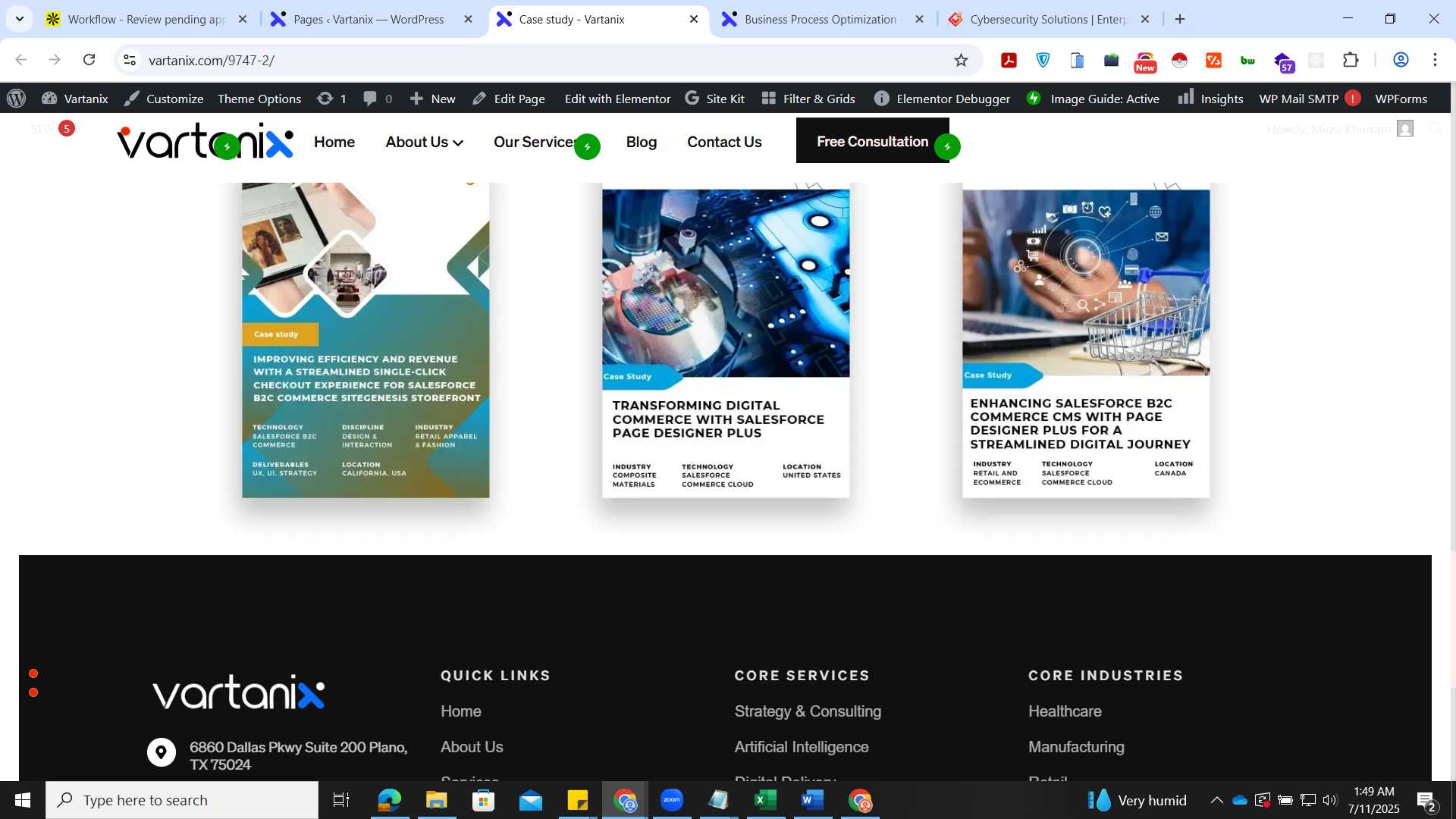Click Edit Page in admin bar
The height and width of the screenshot is (819, 1456).
tap(509, 99)
